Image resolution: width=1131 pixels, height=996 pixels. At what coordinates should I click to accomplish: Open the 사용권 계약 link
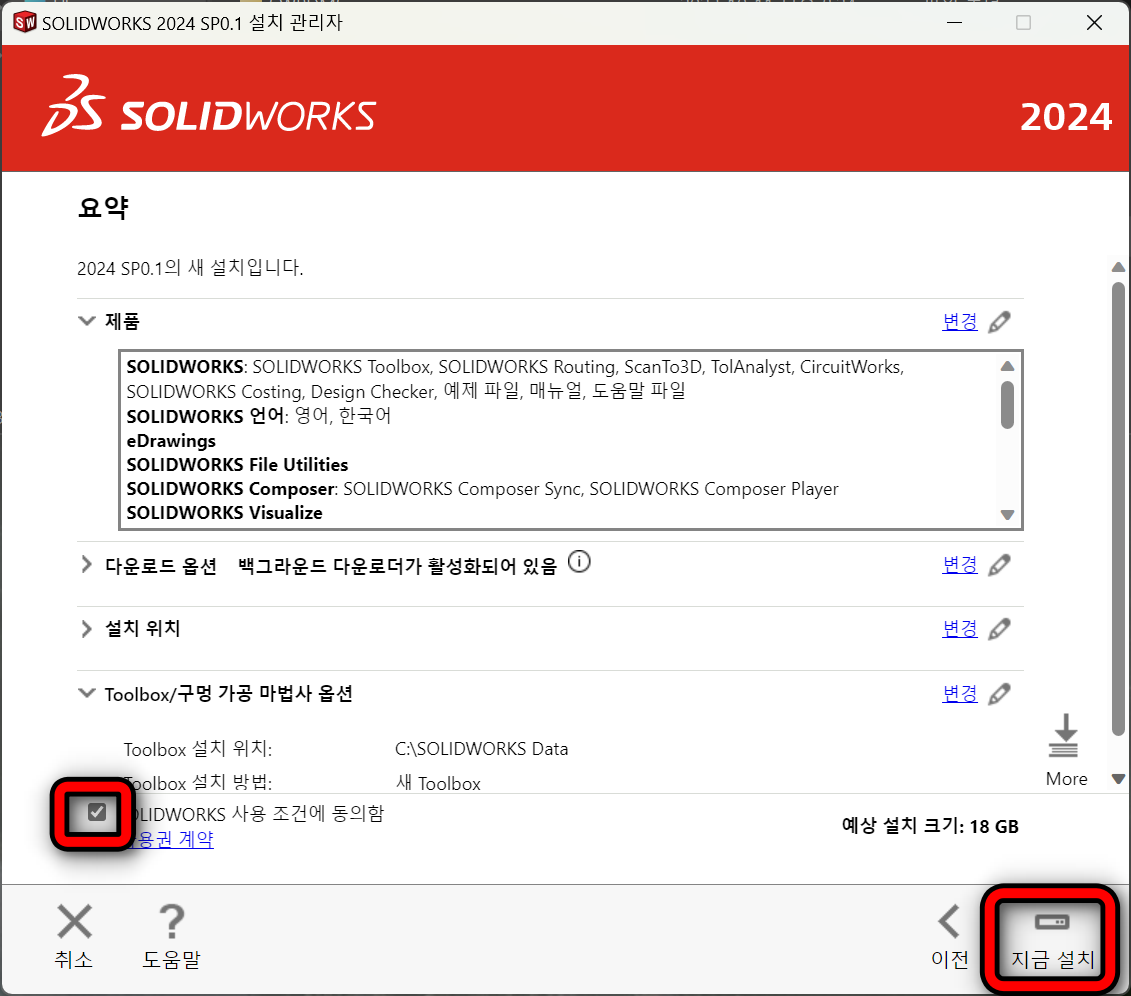(170, 839)
